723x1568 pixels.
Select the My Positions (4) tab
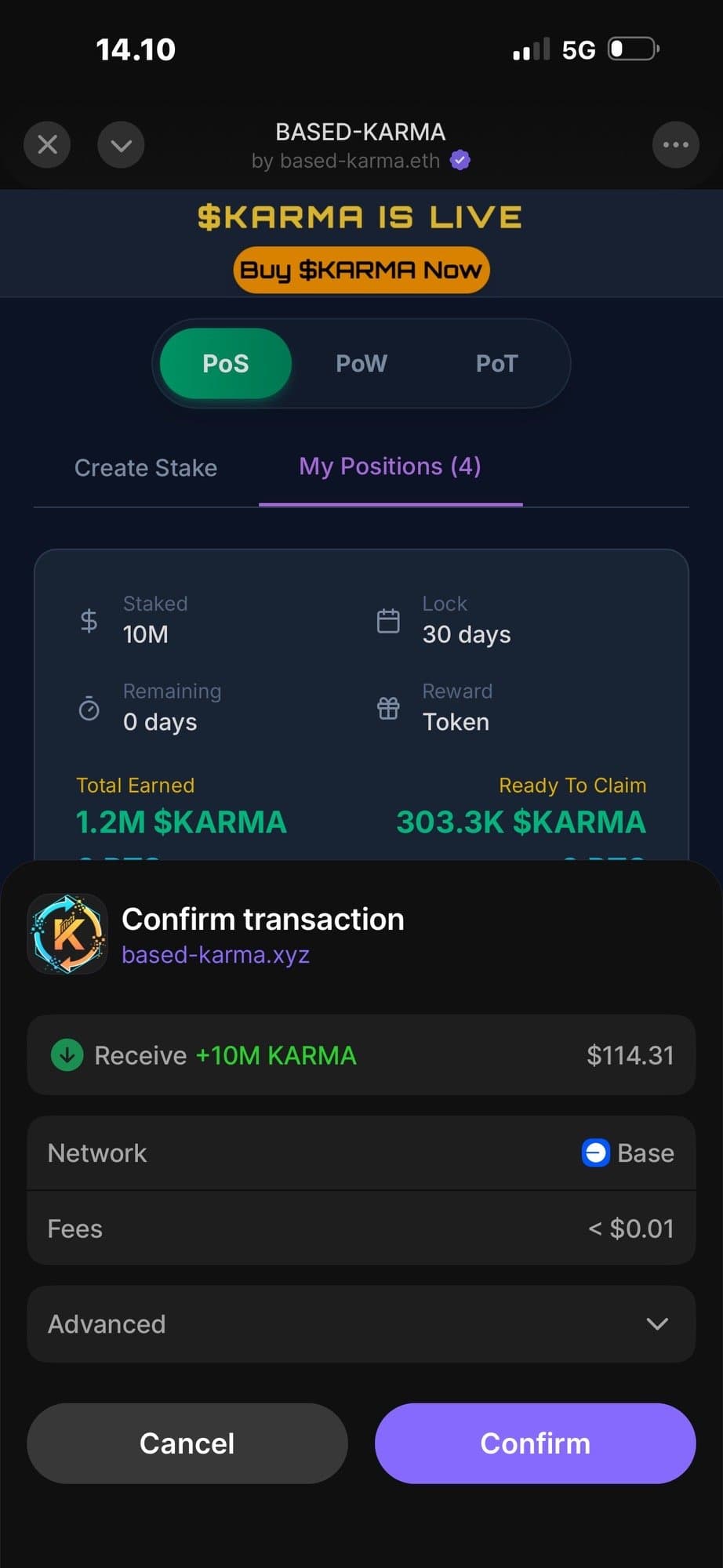coord(390,467)
